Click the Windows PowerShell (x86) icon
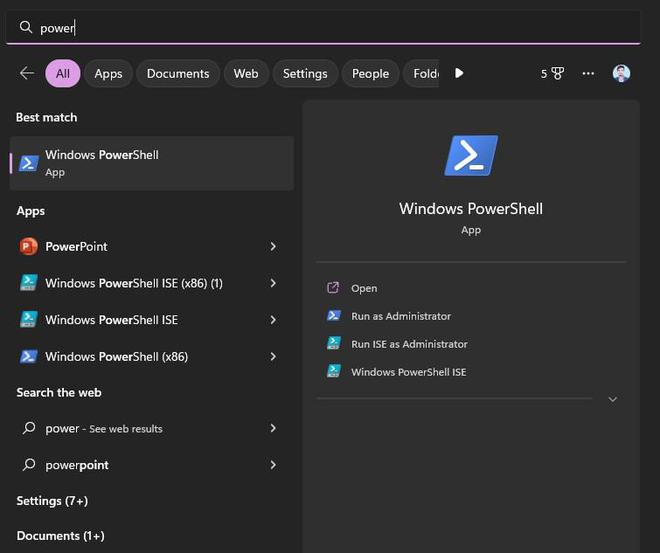The height and width of the screenshot is (553, 660). (29, 356)
